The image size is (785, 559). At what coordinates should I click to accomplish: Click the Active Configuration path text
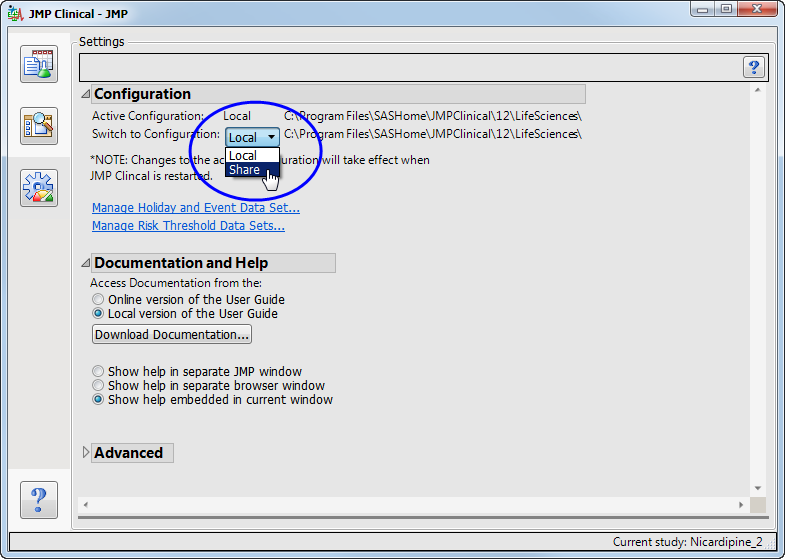click(433, 116)
